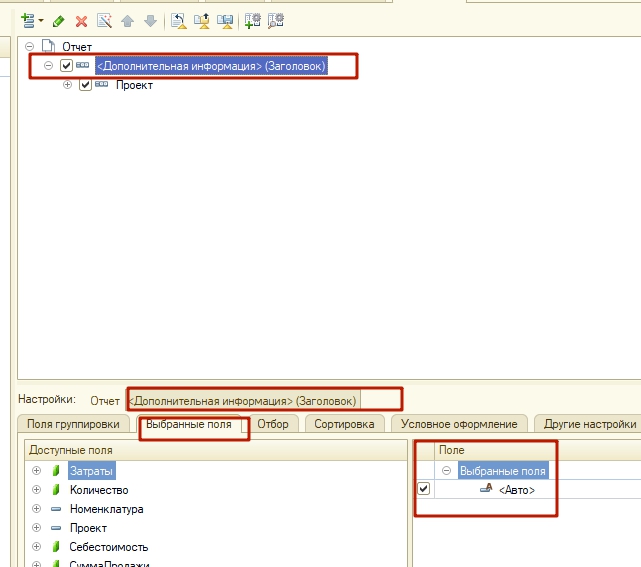Image resolution: width=641 pixels, height=567 pixels.
Task: Click the move down arrow icon
Action: (150, 20)
